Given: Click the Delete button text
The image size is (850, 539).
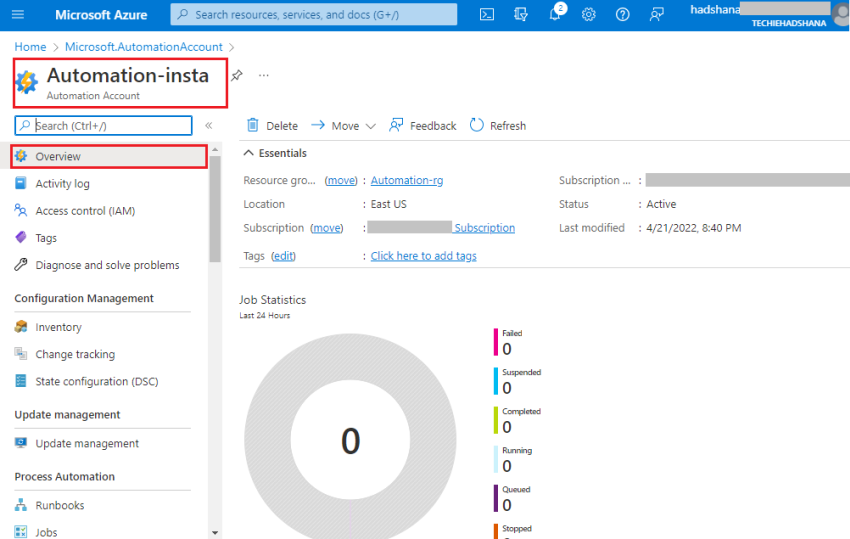Looking at the screenshot, I should [282, 126].
